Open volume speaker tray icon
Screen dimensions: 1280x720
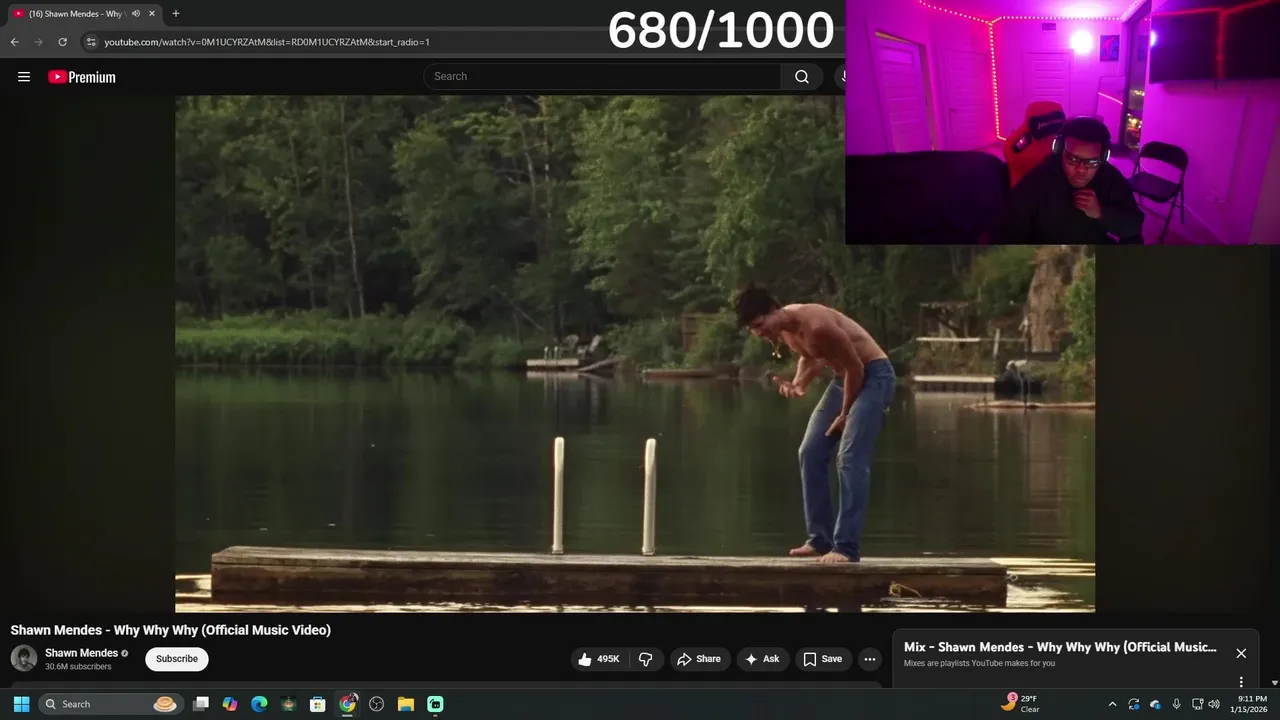tap(1214, 704)
